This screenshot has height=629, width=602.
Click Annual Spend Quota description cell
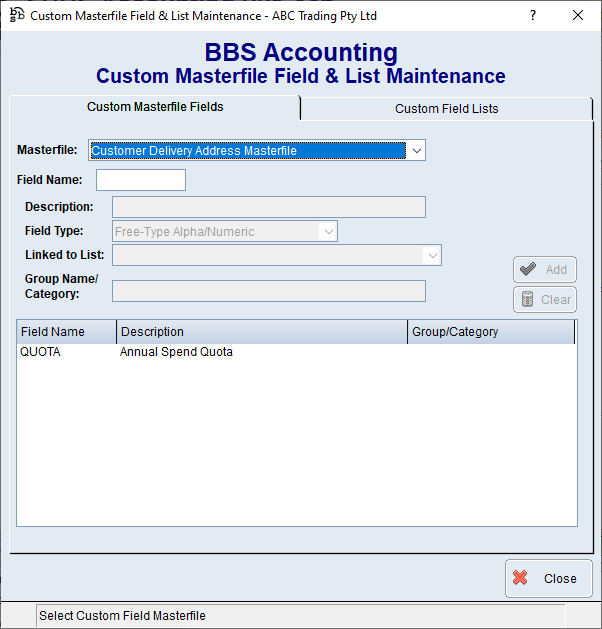[x=177, y=352]
